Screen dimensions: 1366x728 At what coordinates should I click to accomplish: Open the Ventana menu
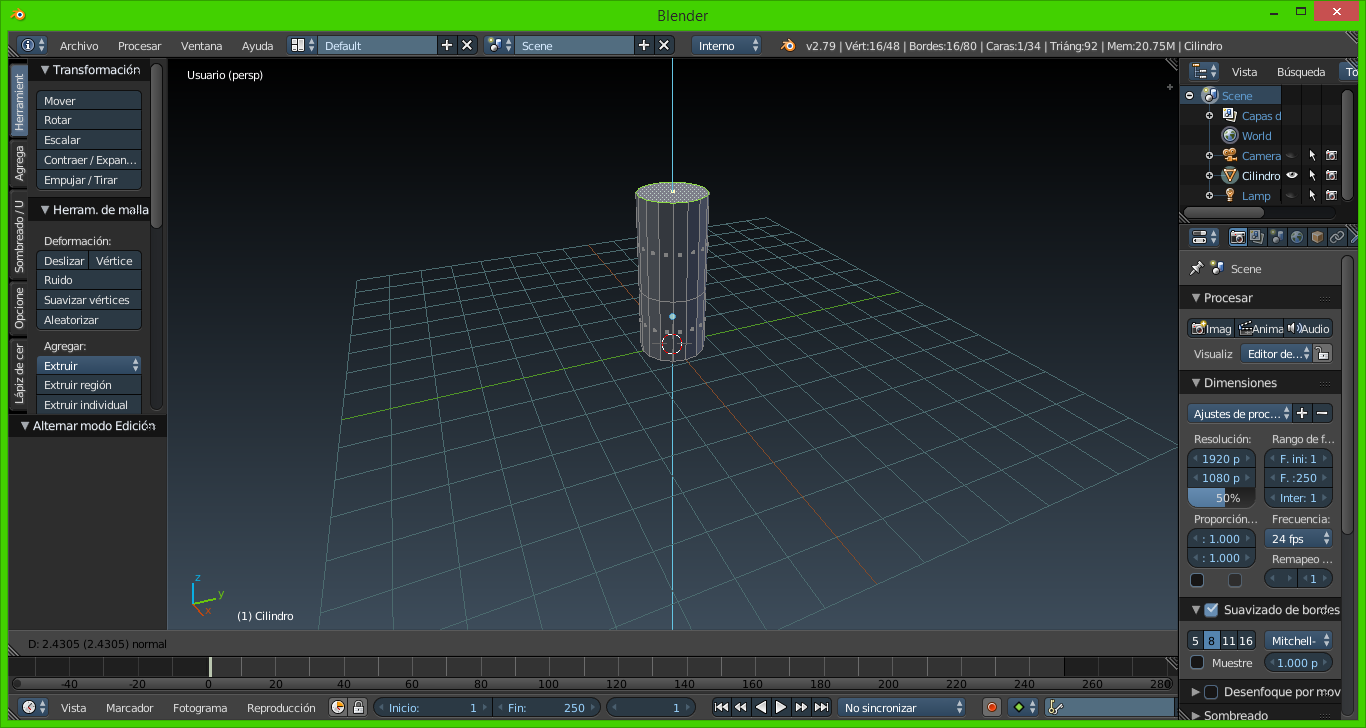point(201,46)
